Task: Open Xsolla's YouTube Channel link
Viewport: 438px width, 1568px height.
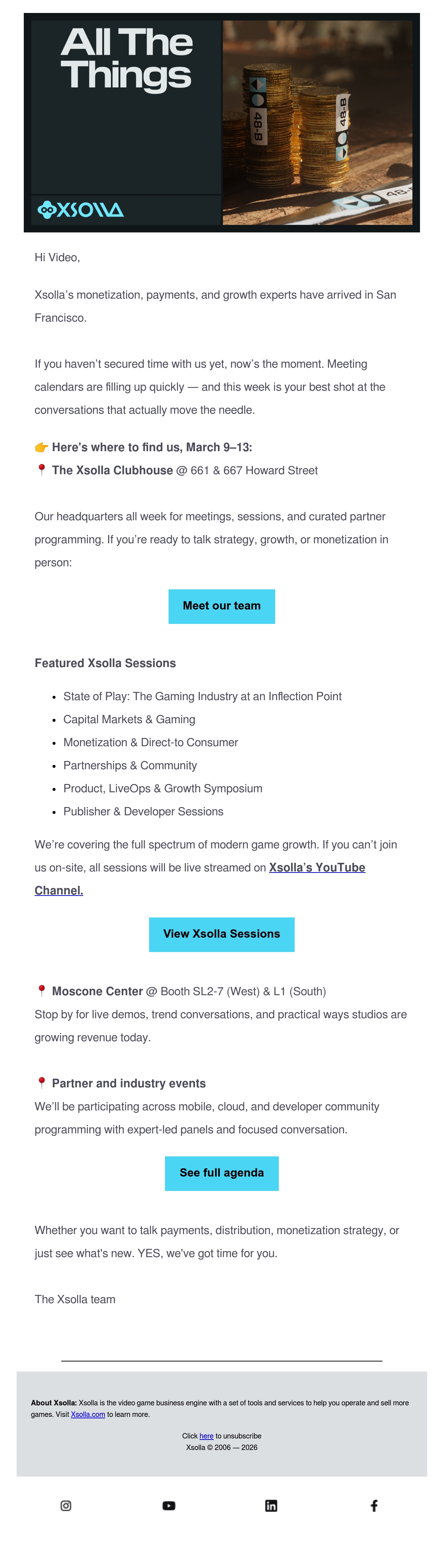Action: point(200,879)
